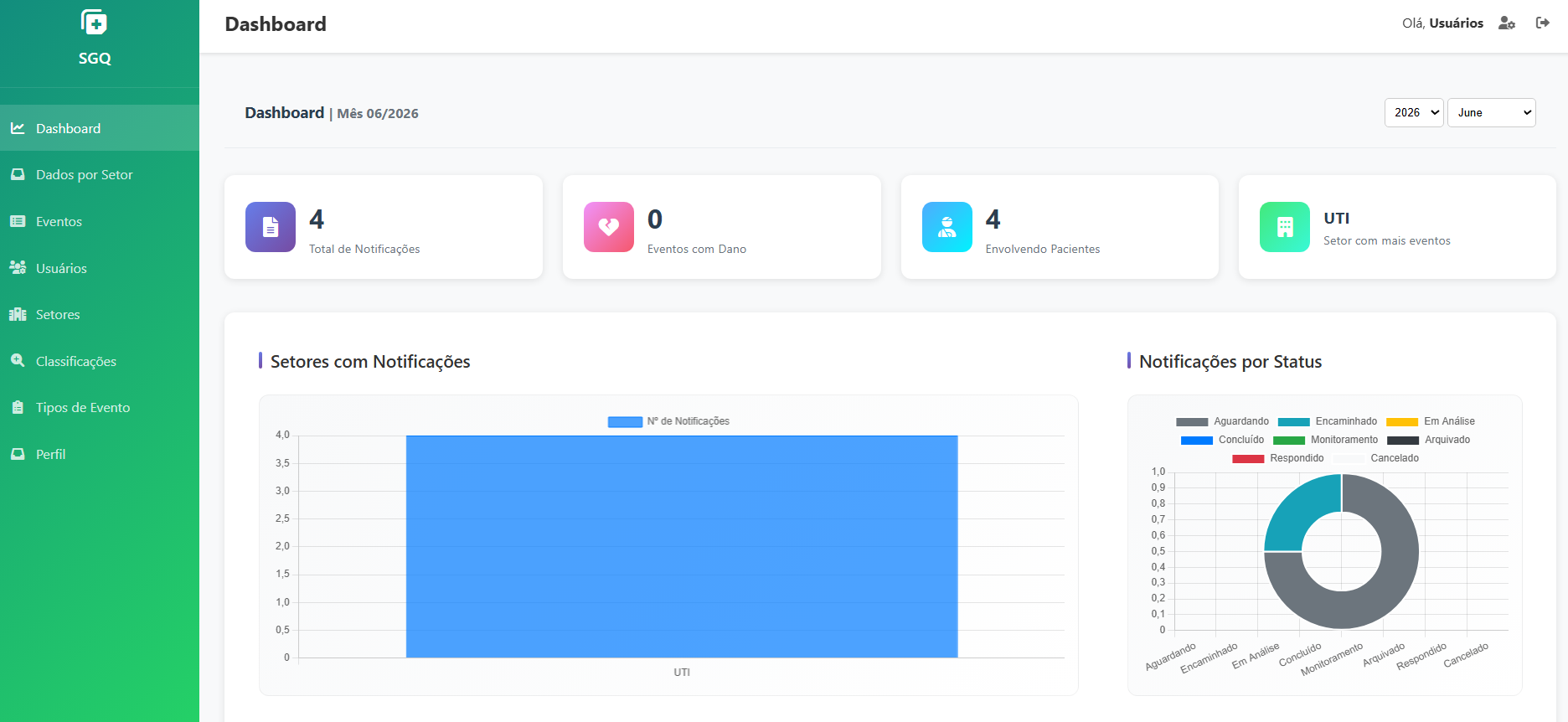Click the purple document icon for Total de Notificações
The height and width of the screenshot is (722, 1568).
click(x=271, y=227)
